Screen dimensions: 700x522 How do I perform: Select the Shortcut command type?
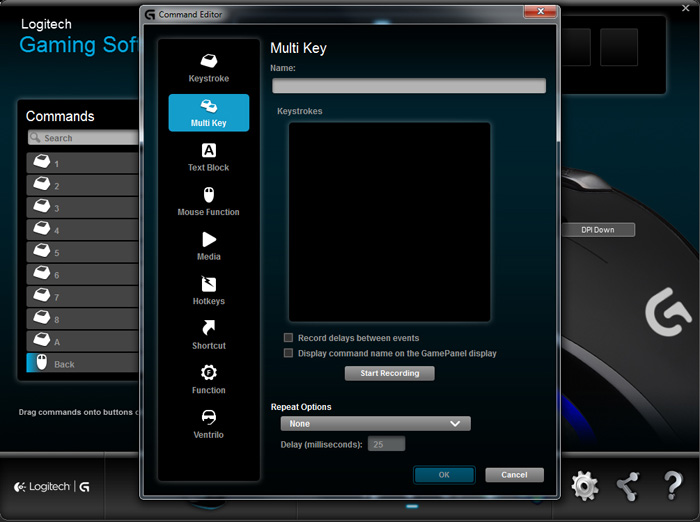208,335
